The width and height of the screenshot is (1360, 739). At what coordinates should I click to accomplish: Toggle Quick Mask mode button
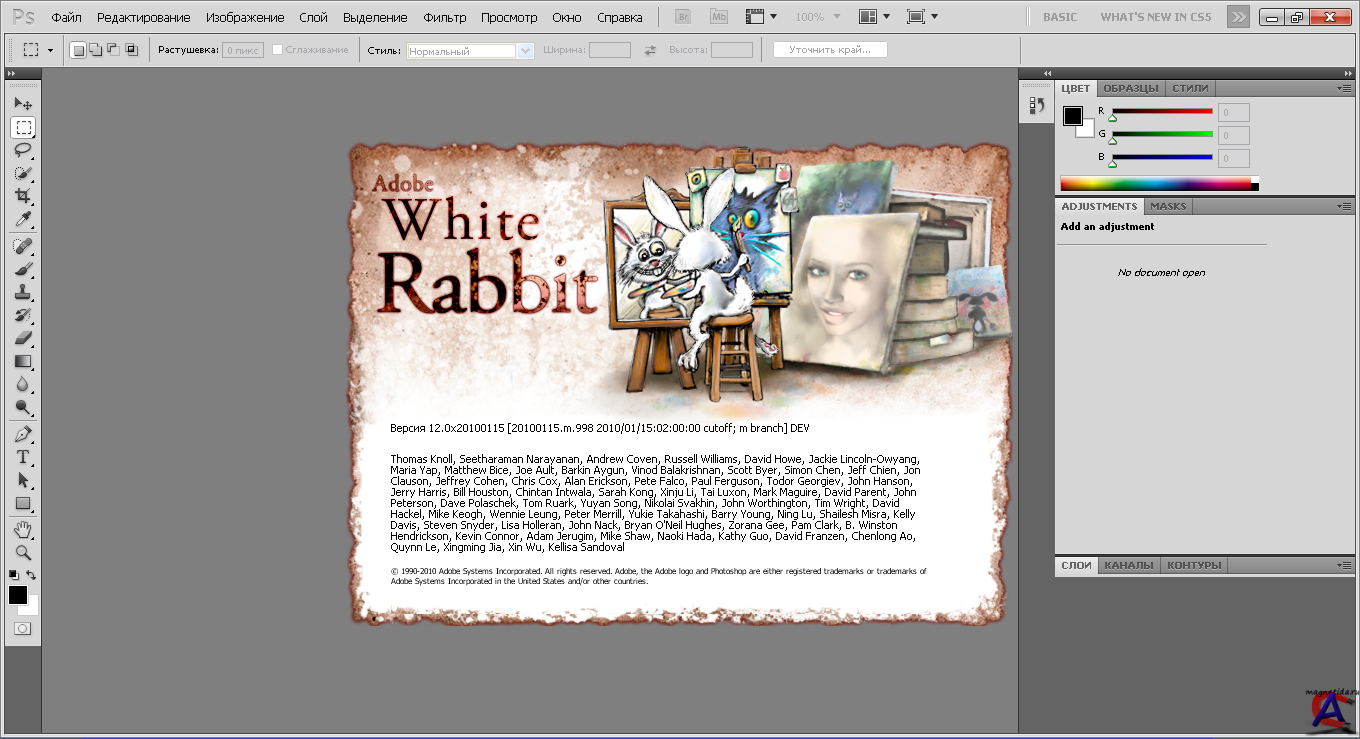tap(23, 629)
